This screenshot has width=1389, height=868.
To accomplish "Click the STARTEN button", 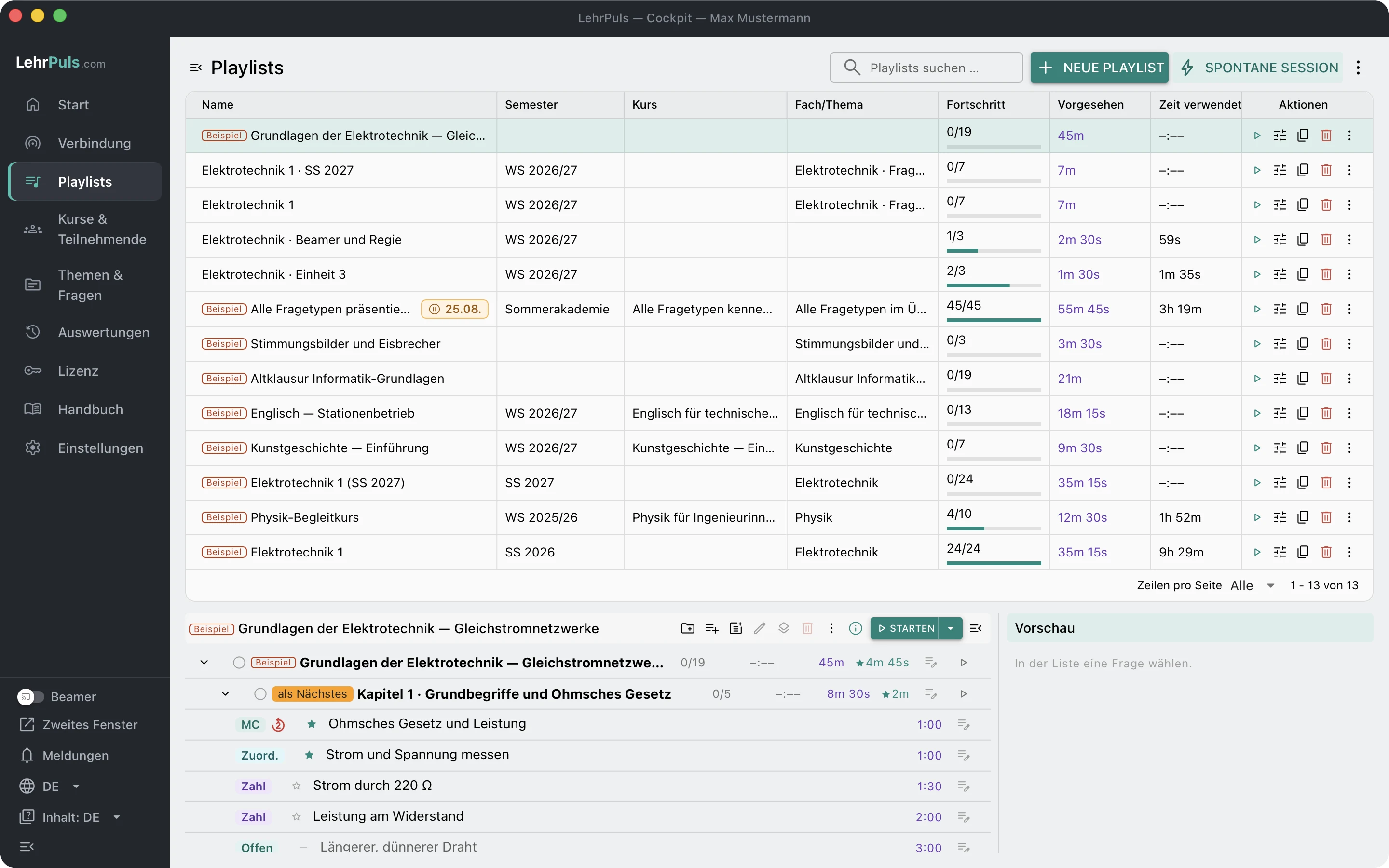I will pyautogui.click(x=905, y=628).
